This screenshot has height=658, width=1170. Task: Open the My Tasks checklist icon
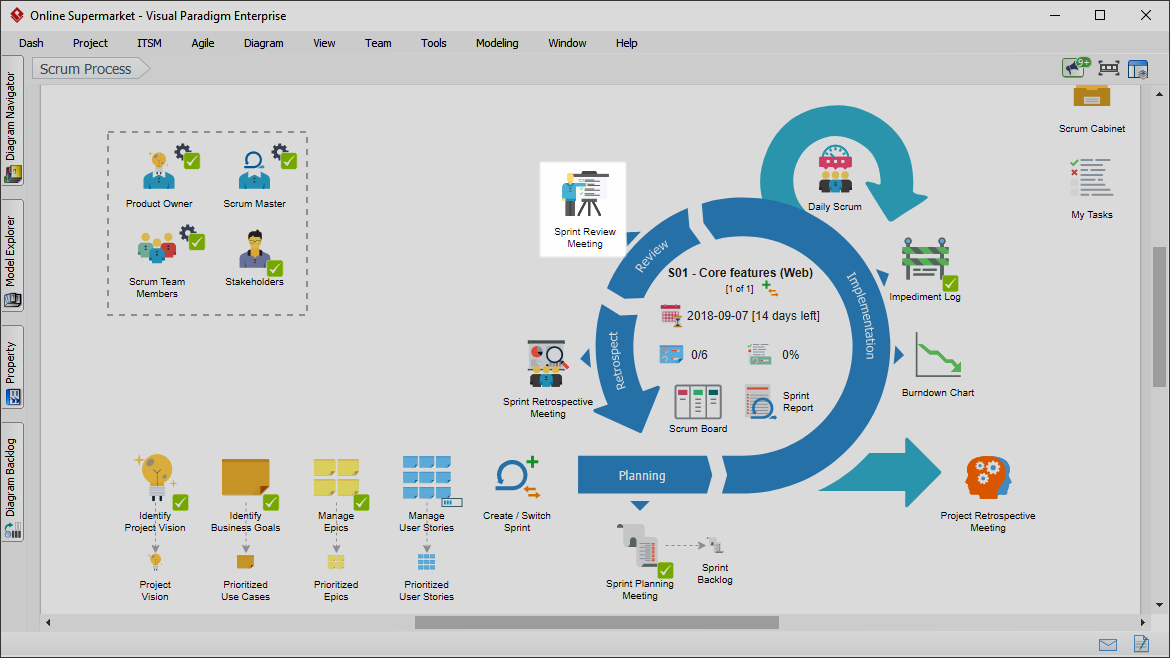point(1092,178)
